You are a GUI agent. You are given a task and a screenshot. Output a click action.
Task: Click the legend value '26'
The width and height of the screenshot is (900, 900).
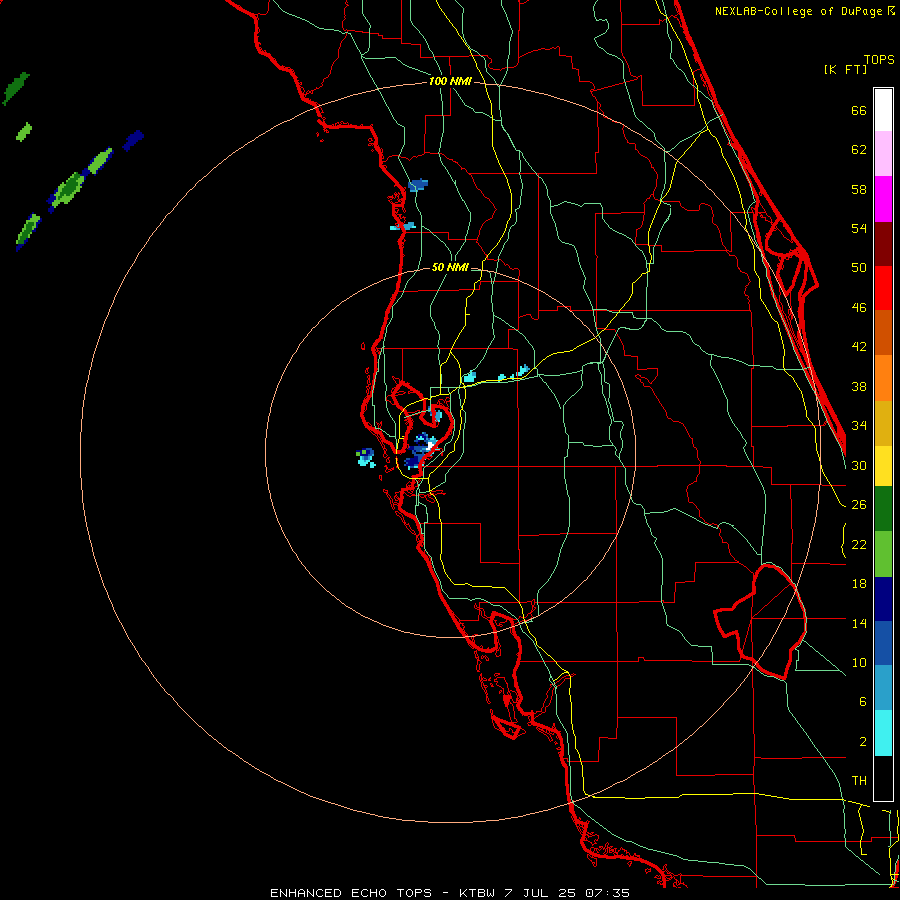pyautogui.click(x=859, y=505)
